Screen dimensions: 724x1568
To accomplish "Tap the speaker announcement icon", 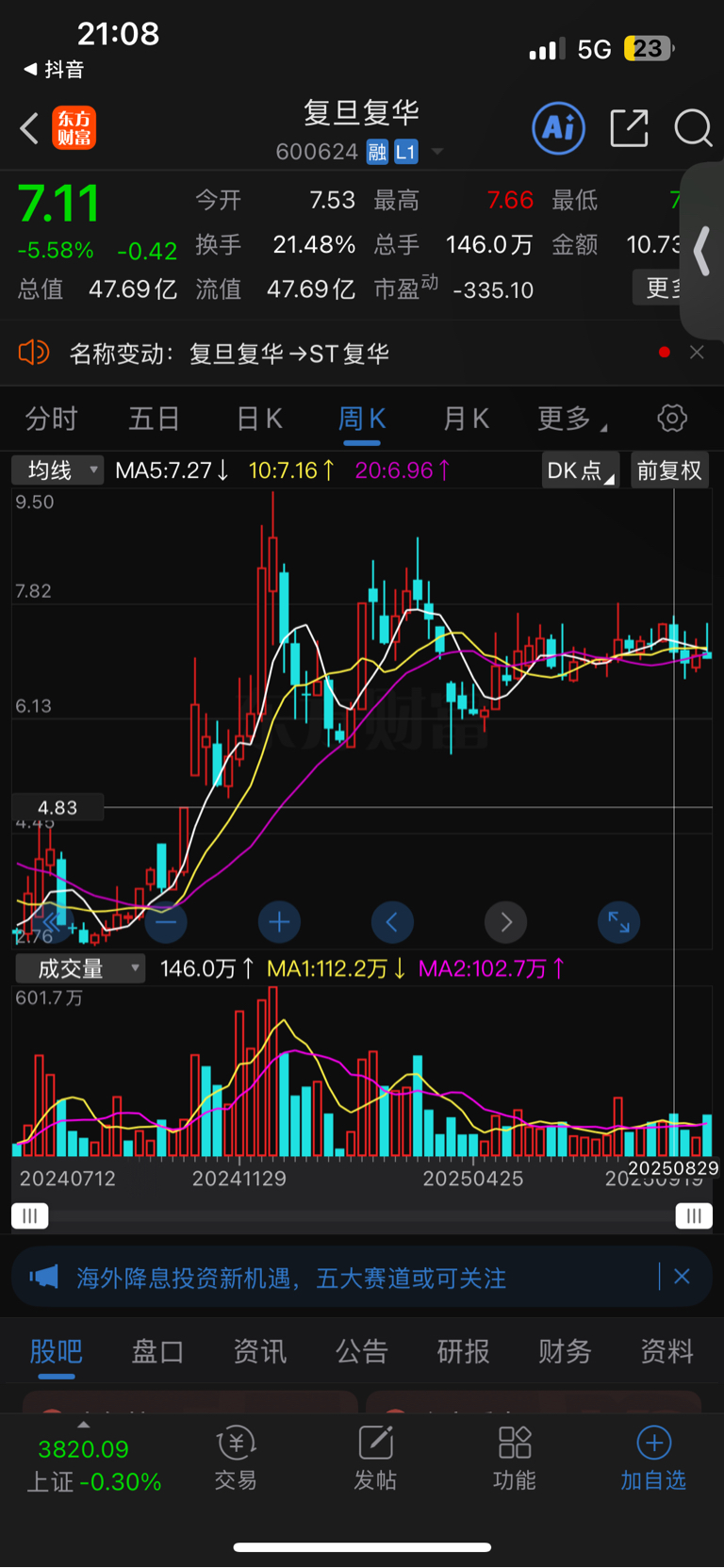I will click(33, 353).
